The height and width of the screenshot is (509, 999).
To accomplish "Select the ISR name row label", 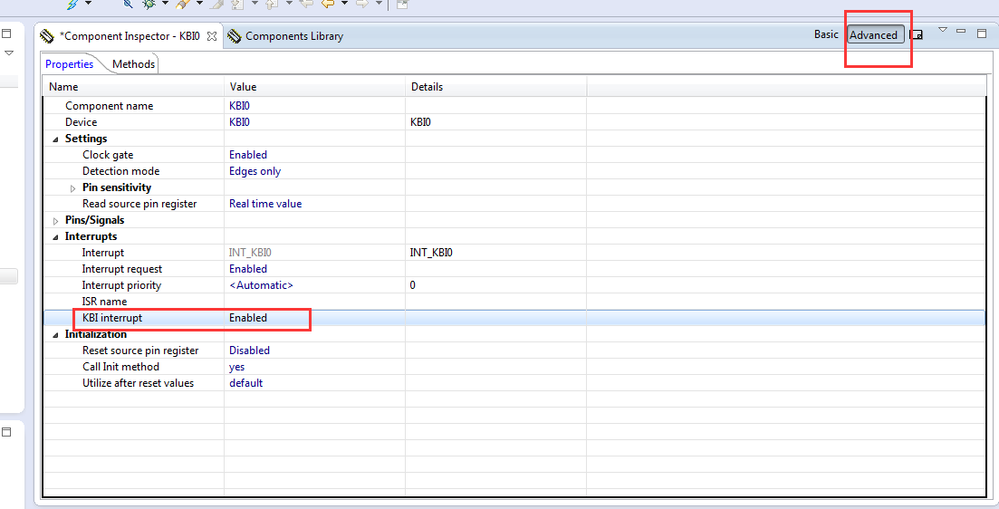I will tap(104, 302).
